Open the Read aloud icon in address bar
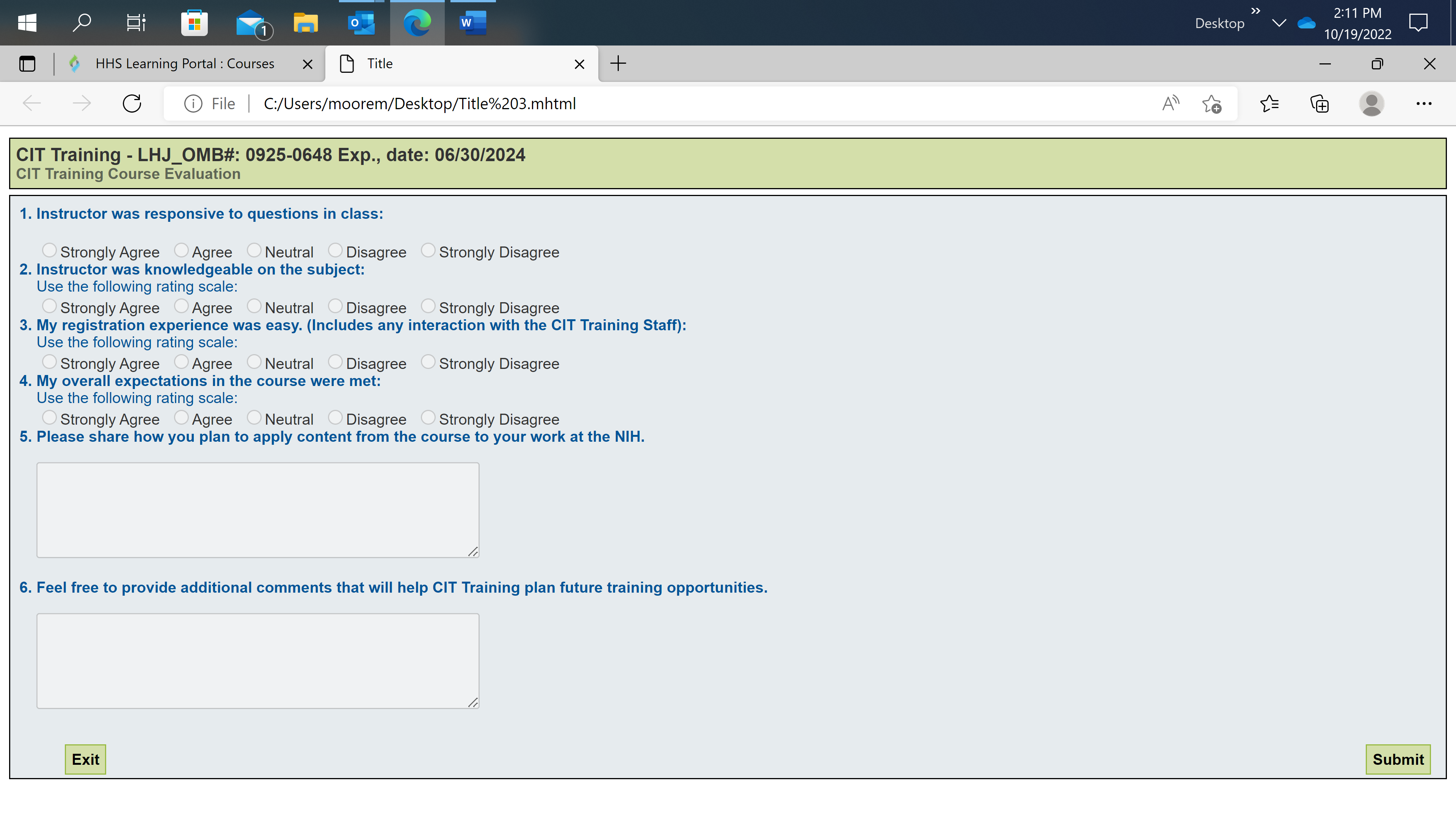Screen dimensions: 1456x819 pos(1170,104)
